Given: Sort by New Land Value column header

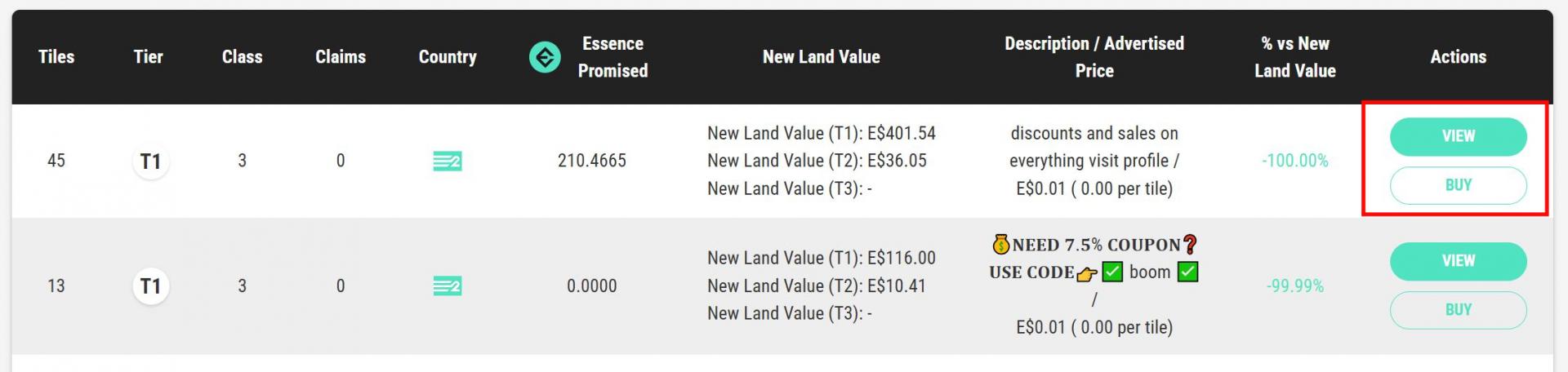Looking at the screenshot, I should [821, 57].
